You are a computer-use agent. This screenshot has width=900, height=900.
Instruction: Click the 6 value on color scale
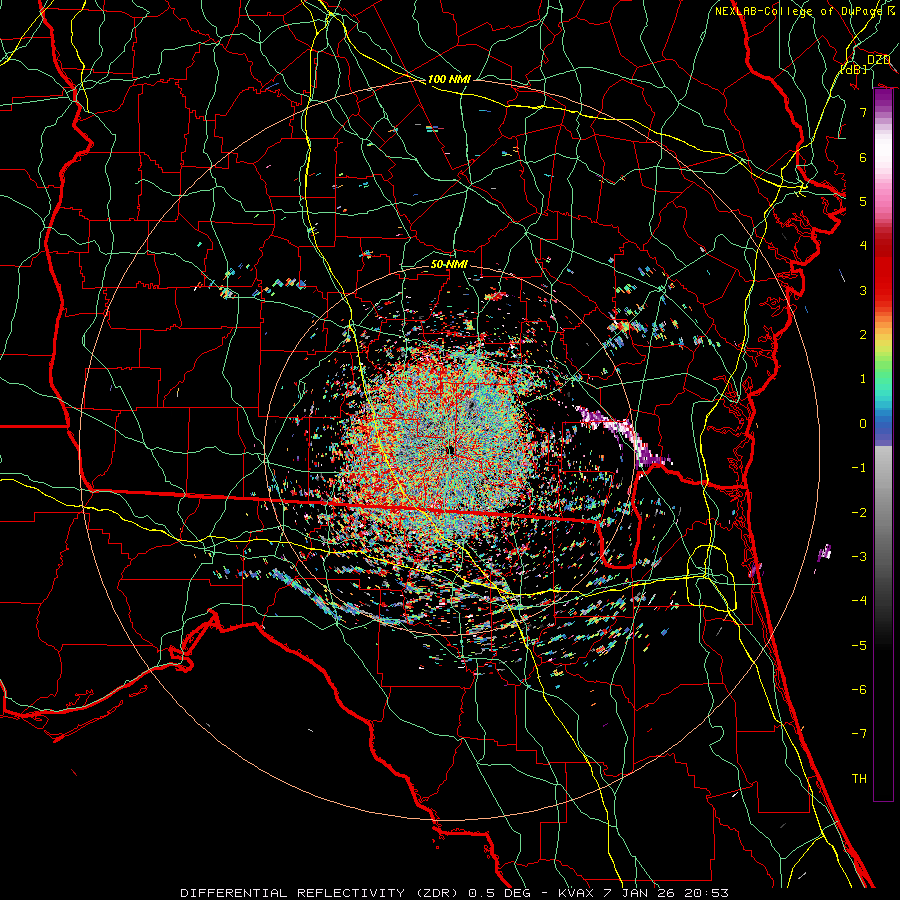click(x=863, y=157)
